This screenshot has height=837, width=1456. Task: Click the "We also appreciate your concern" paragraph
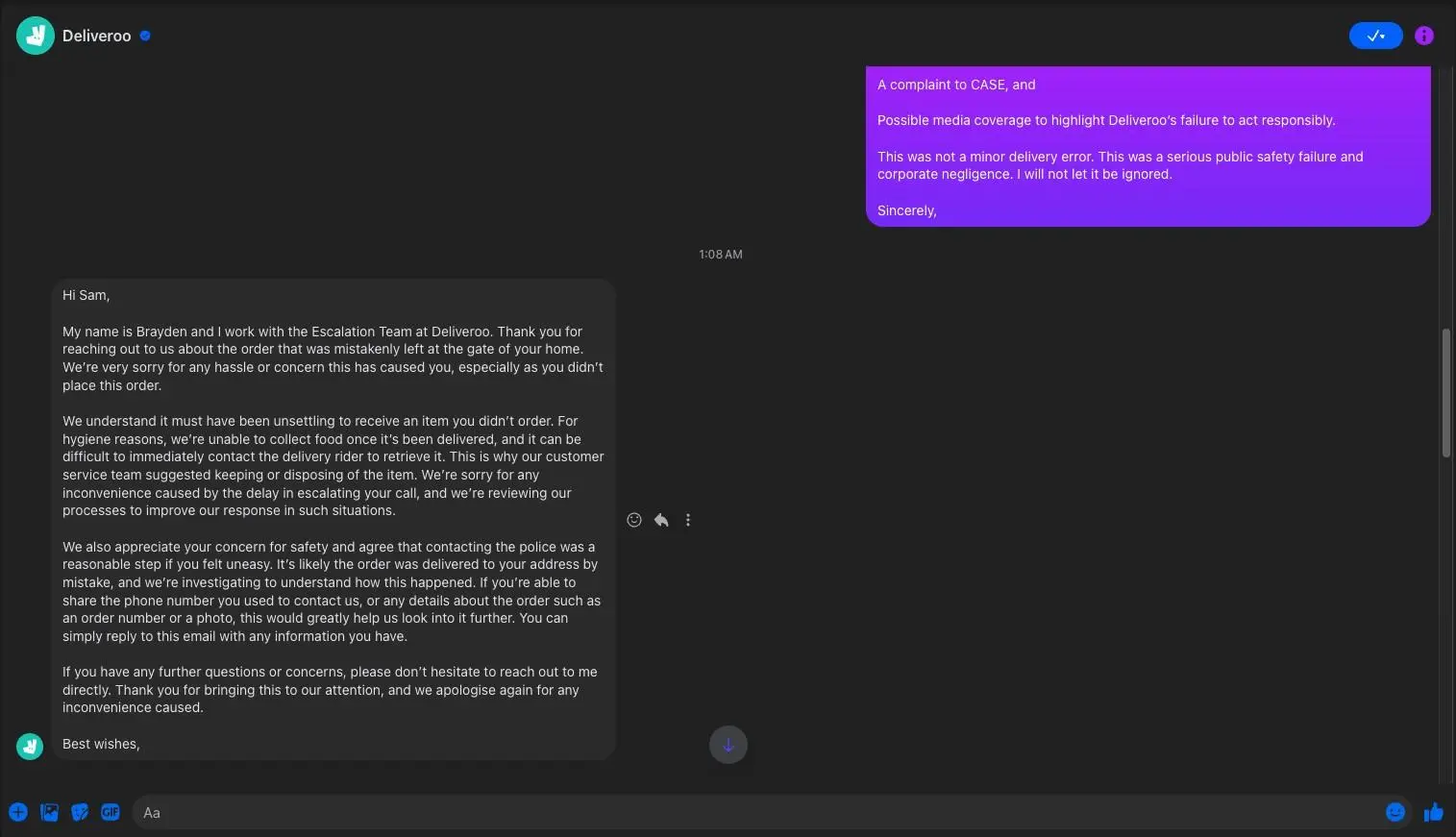[x=332, y=591]
